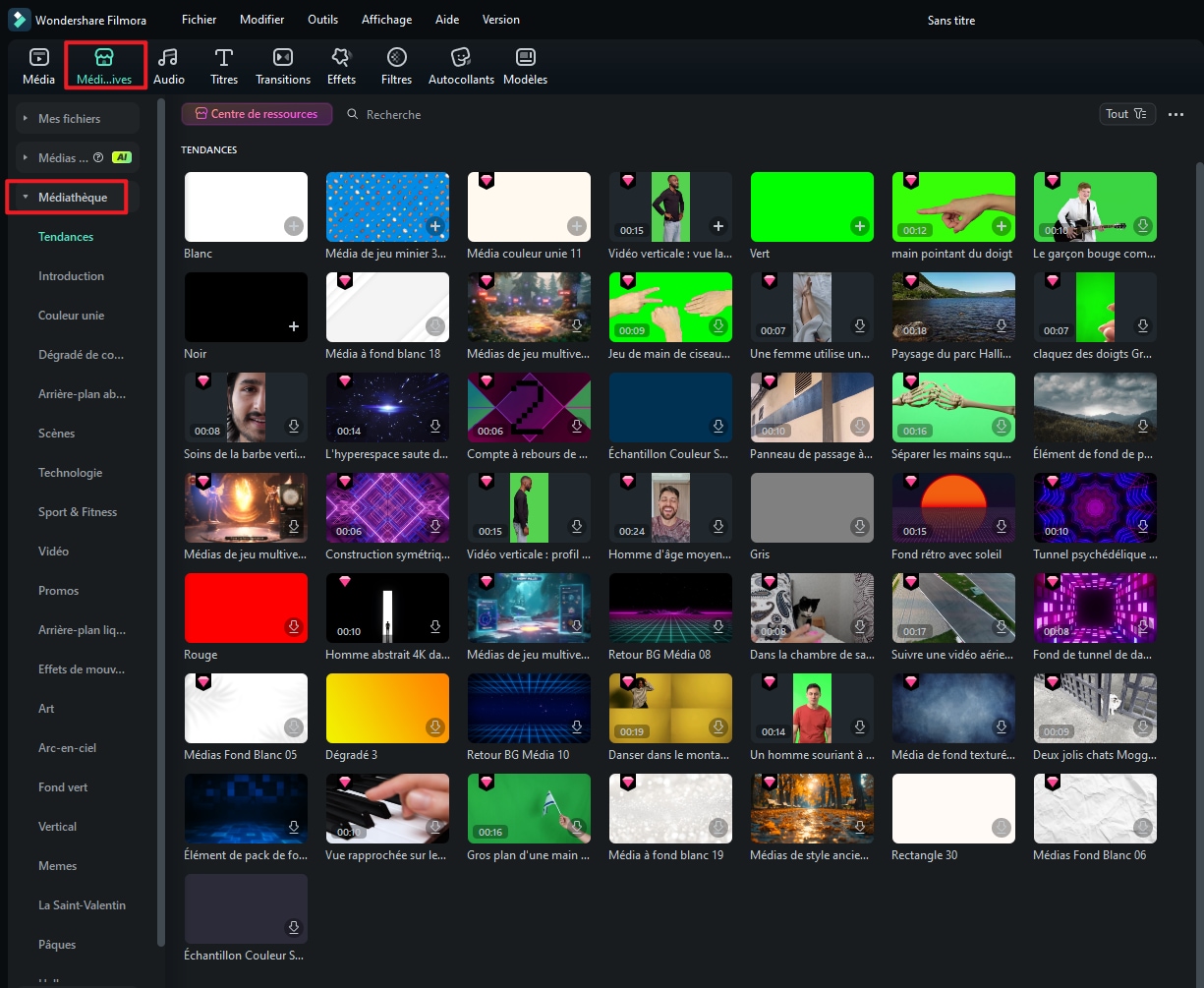Viewport: 1204px width, 988px height.
Task: Click plus icon on Vidéo verticale : vue la
Action: pos(717,226)
